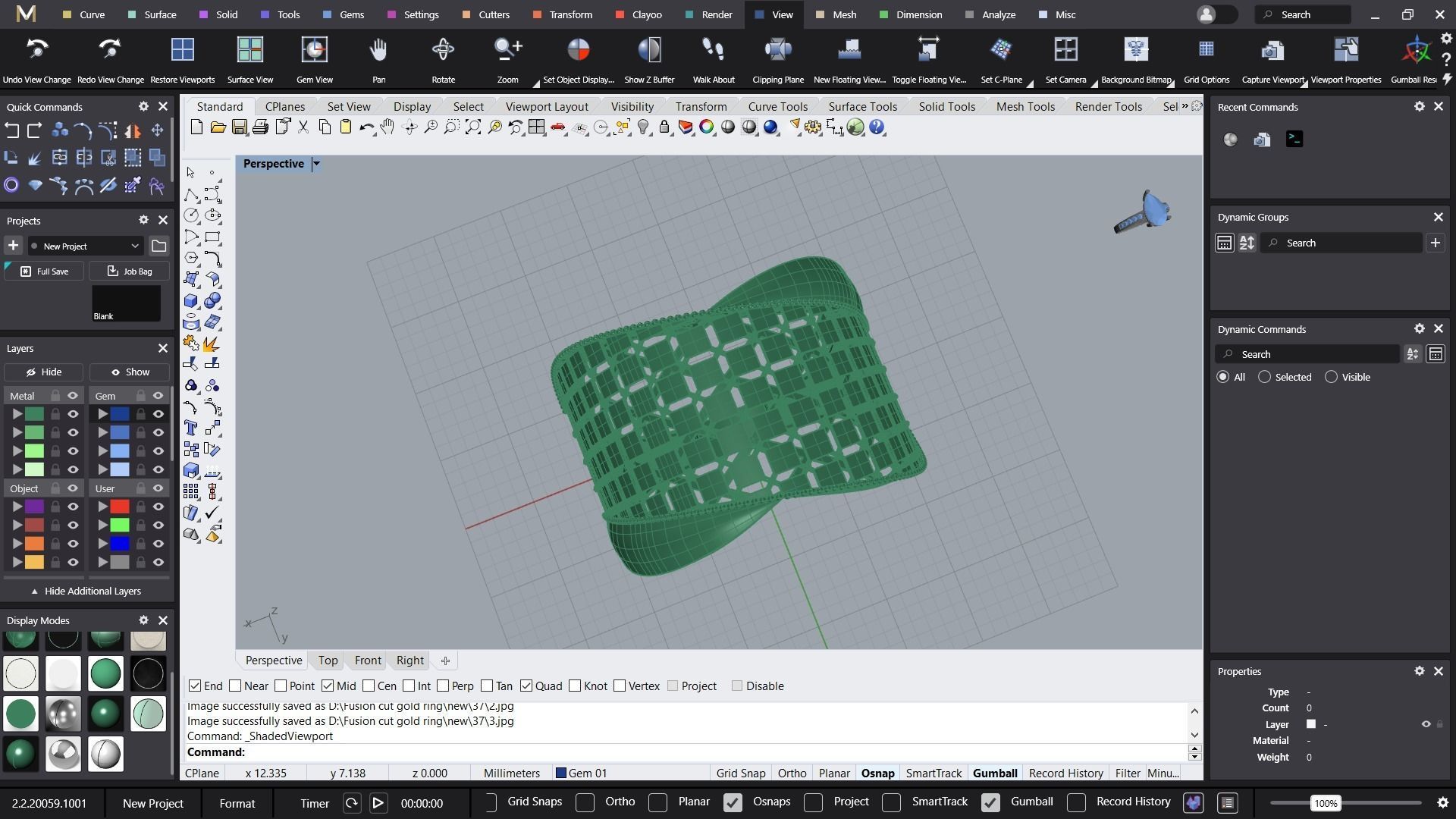Click the Help question mark toolbar icon
The width and height of the screenshot is (1456, 819).
coord(877,127)
